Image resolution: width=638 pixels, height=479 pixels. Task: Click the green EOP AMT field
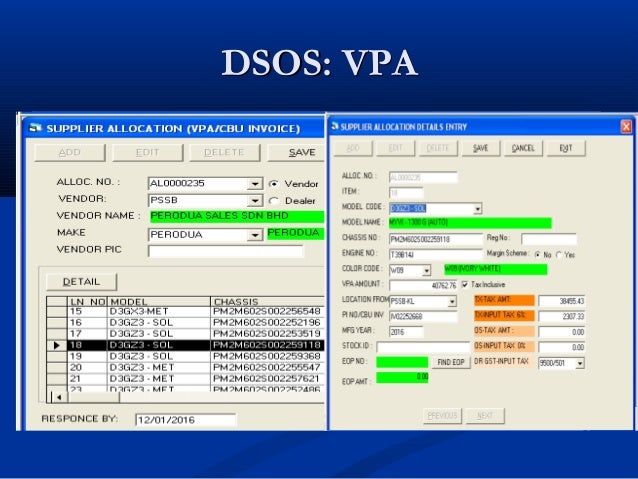click(402, 378)
